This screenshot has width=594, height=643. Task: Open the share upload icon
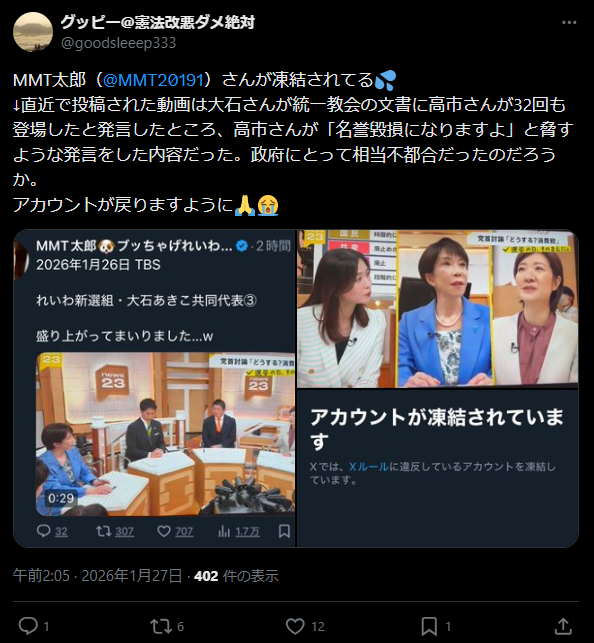click(x=563, y=626)
